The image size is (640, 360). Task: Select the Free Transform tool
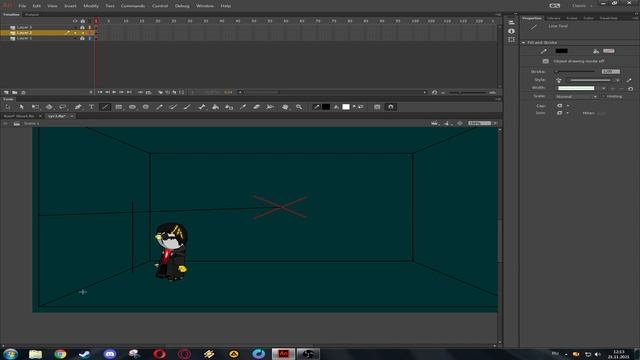coord(35,107)
